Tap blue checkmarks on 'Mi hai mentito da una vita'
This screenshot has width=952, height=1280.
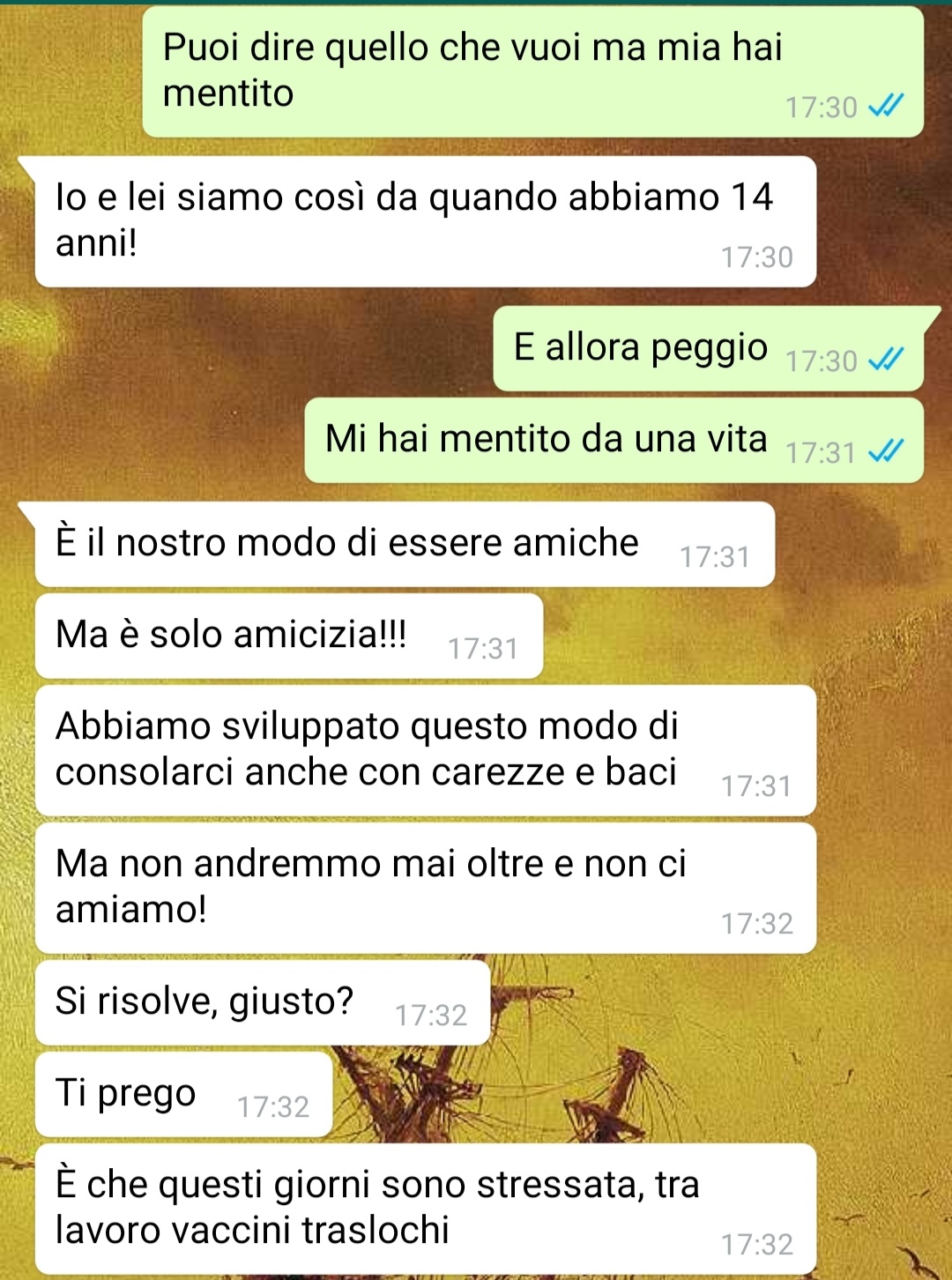886,452
